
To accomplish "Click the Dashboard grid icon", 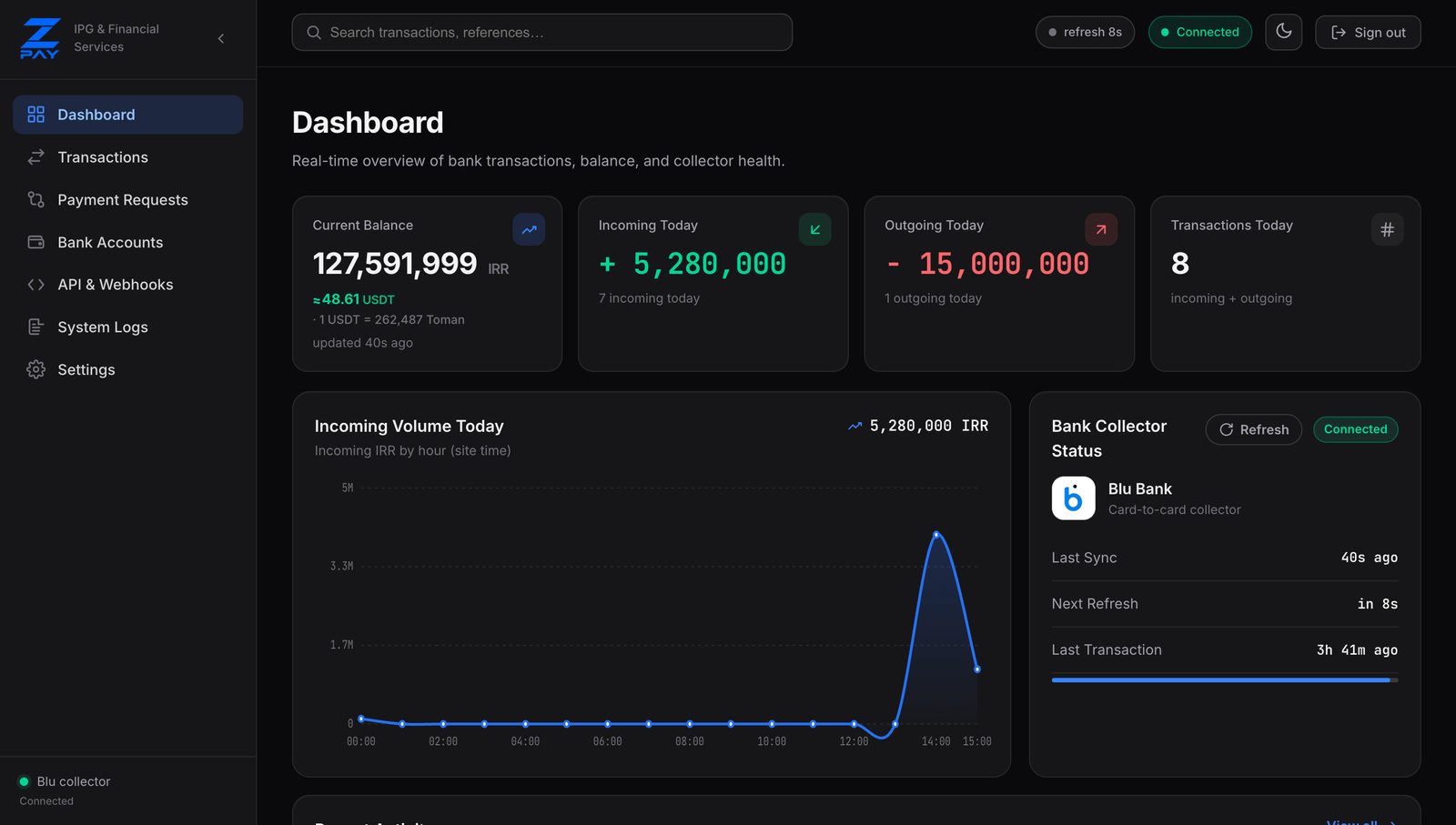I will (x=35, y=115).
